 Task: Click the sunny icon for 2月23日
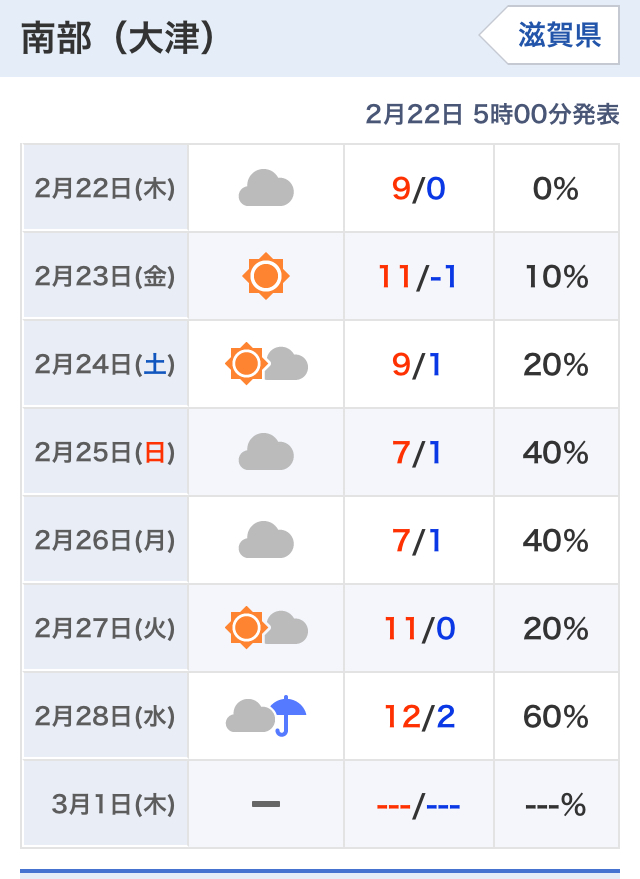266,276
